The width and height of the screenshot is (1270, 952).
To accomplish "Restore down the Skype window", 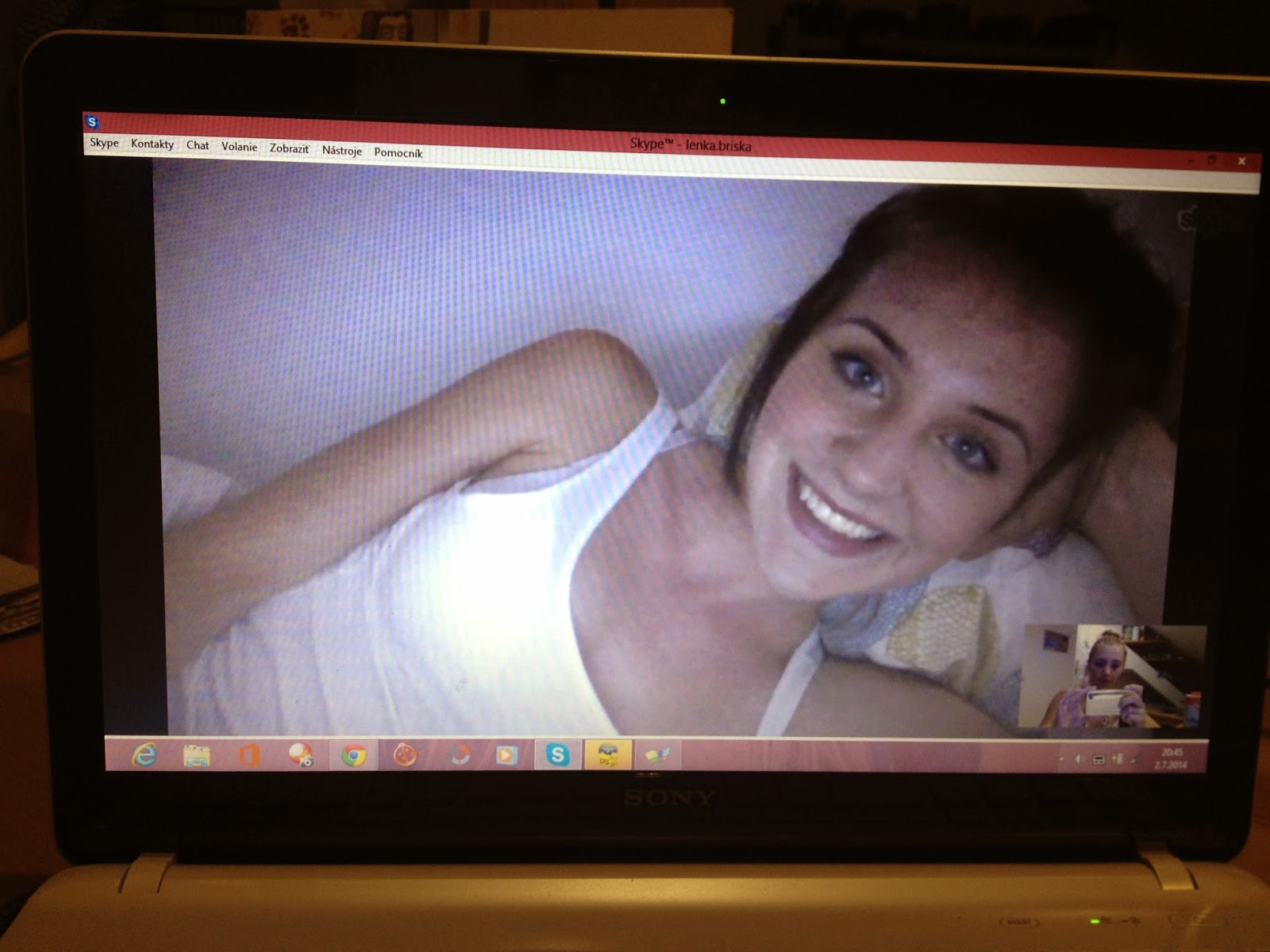I will click(x=1212, y=160).
